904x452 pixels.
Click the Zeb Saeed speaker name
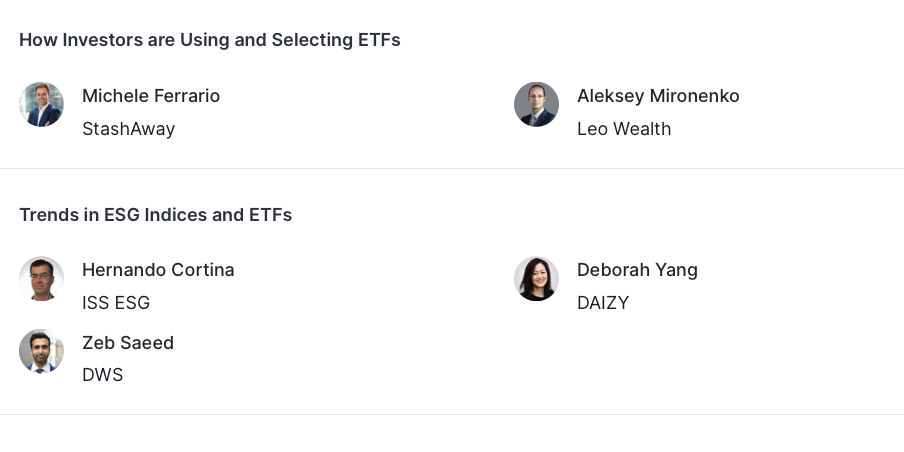point(128,343)
